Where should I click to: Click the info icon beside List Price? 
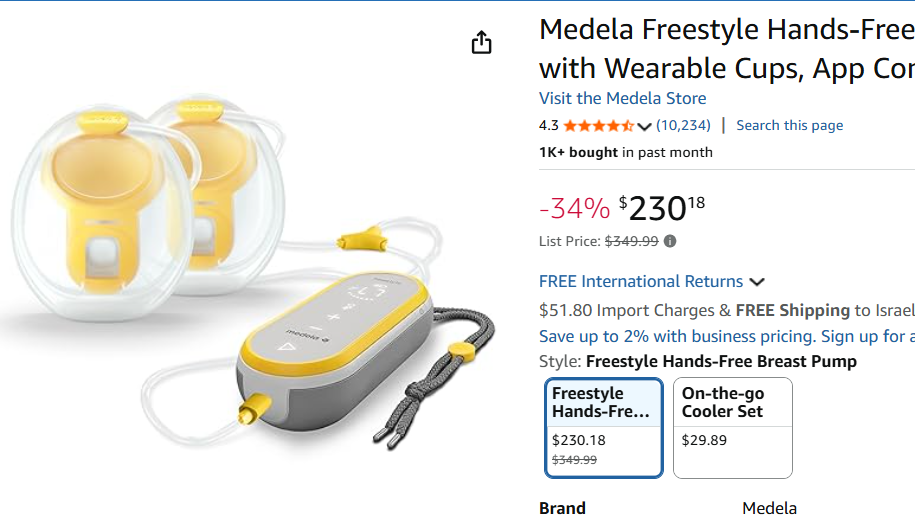(x=670, y=241)
